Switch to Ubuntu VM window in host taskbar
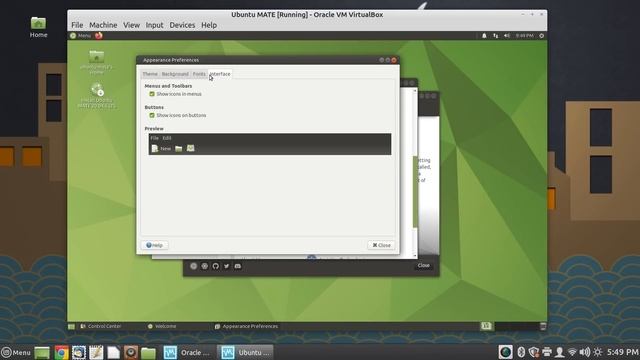Screen dimensions: 640x360 (245, 352)
